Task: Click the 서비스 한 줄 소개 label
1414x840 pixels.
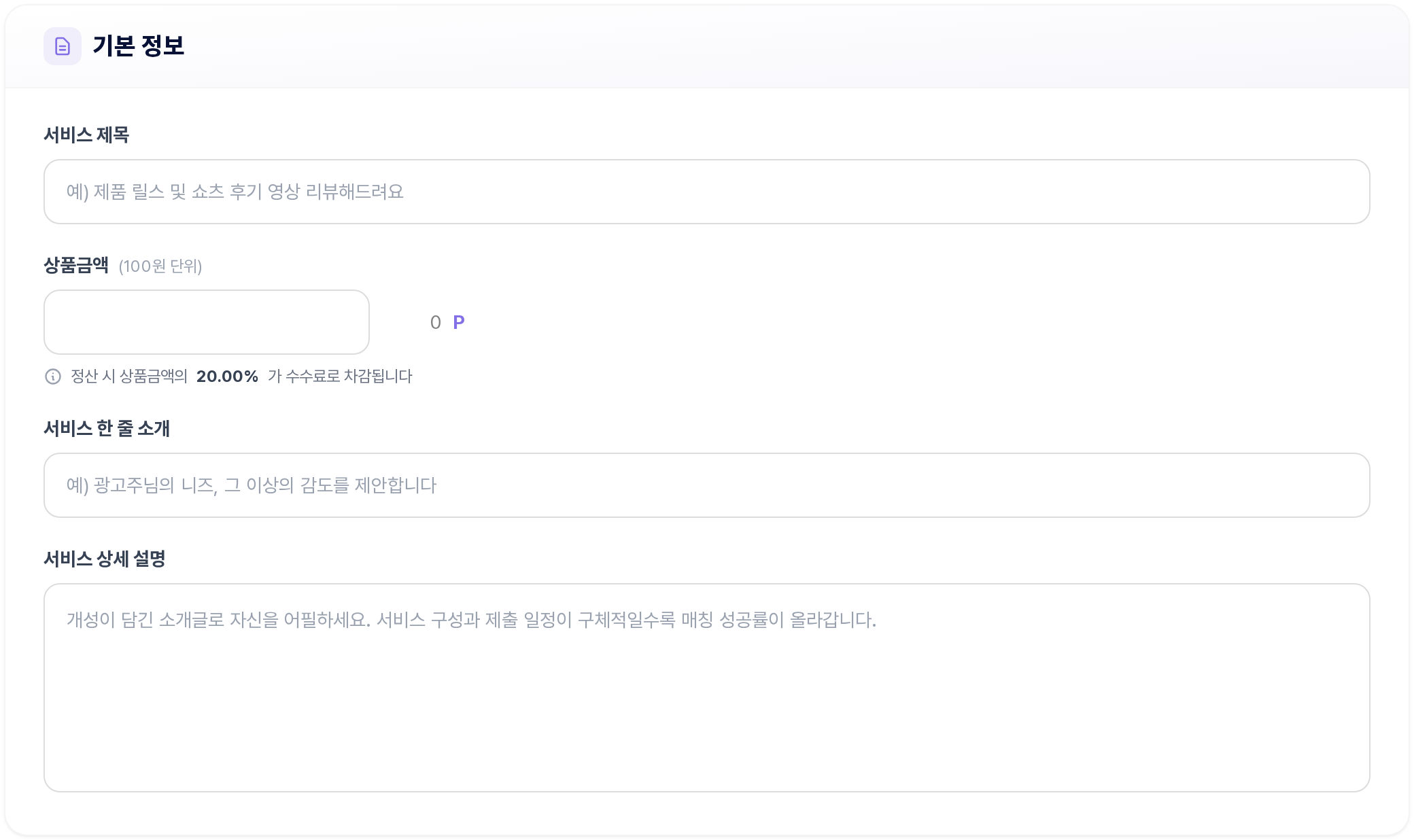Action: coord(107,428)
